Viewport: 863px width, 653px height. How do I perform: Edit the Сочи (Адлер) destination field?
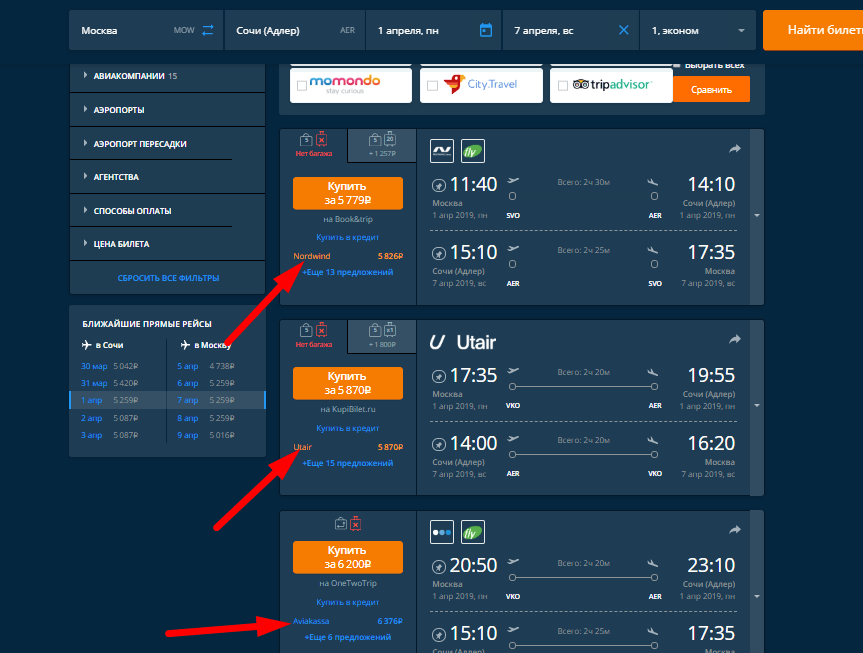tap(294, 30)
